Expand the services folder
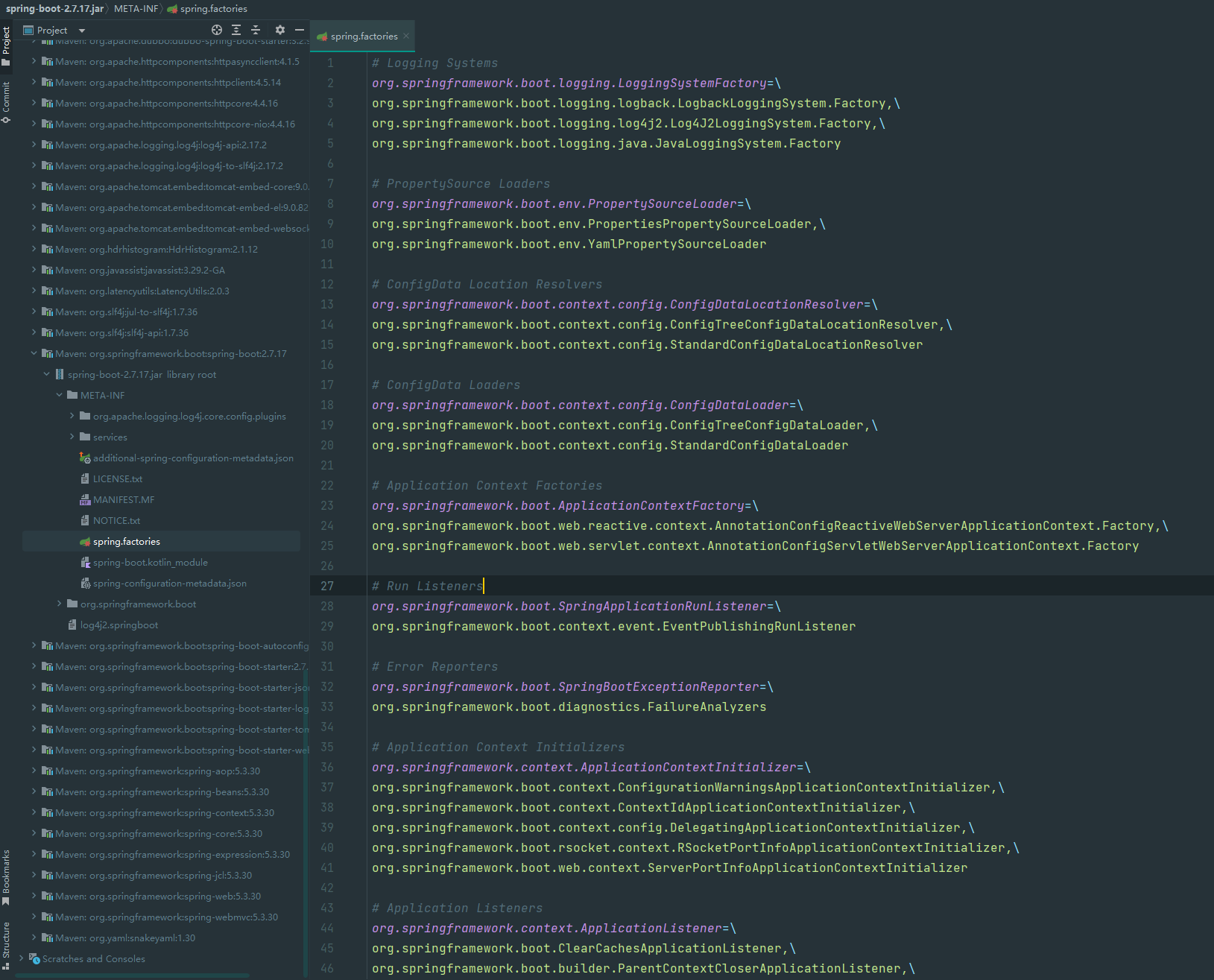1214x980 pixels. (x=72, y=437)
